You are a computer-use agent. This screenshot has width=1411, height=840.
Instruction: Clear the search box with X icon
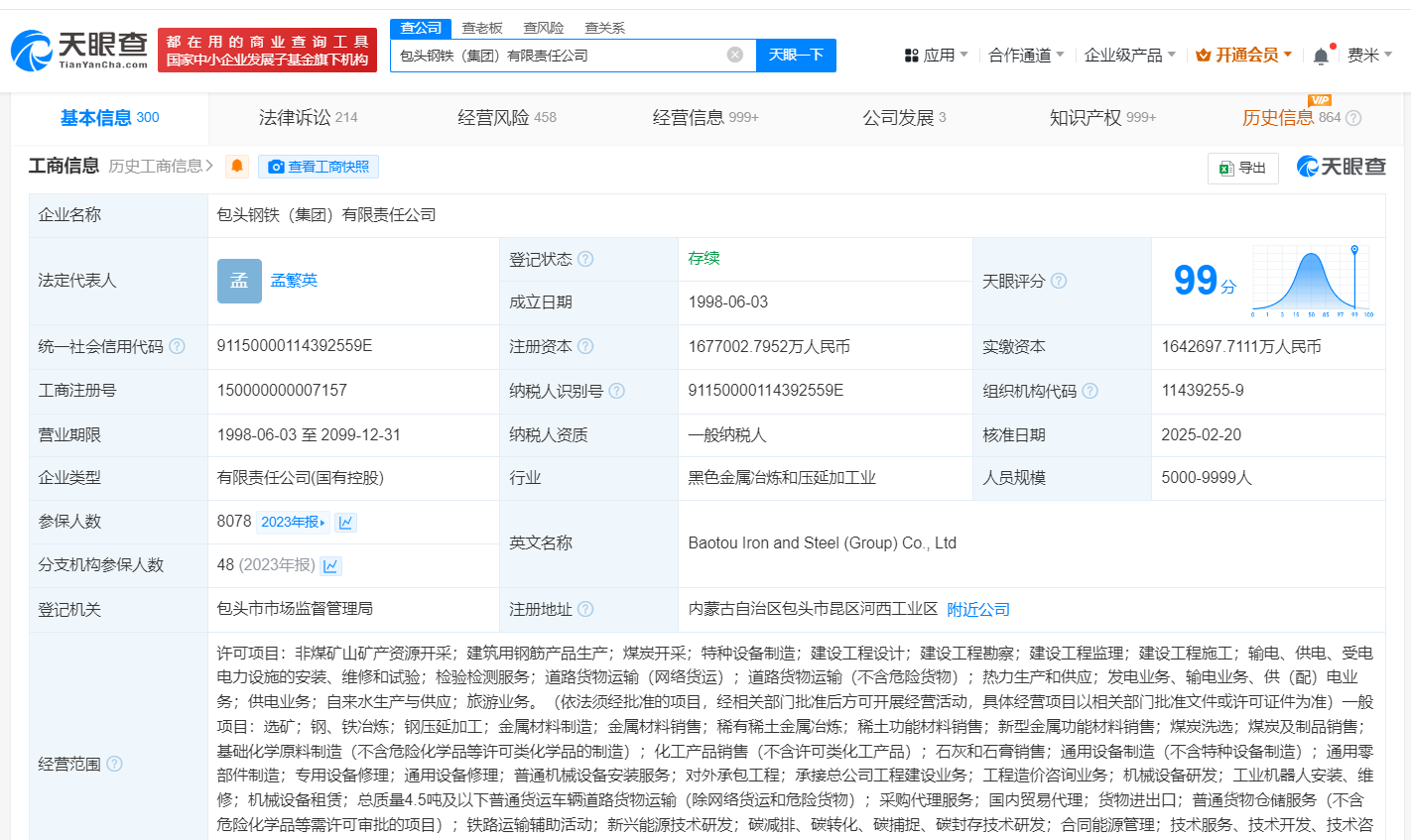click(x=734, y=56)
